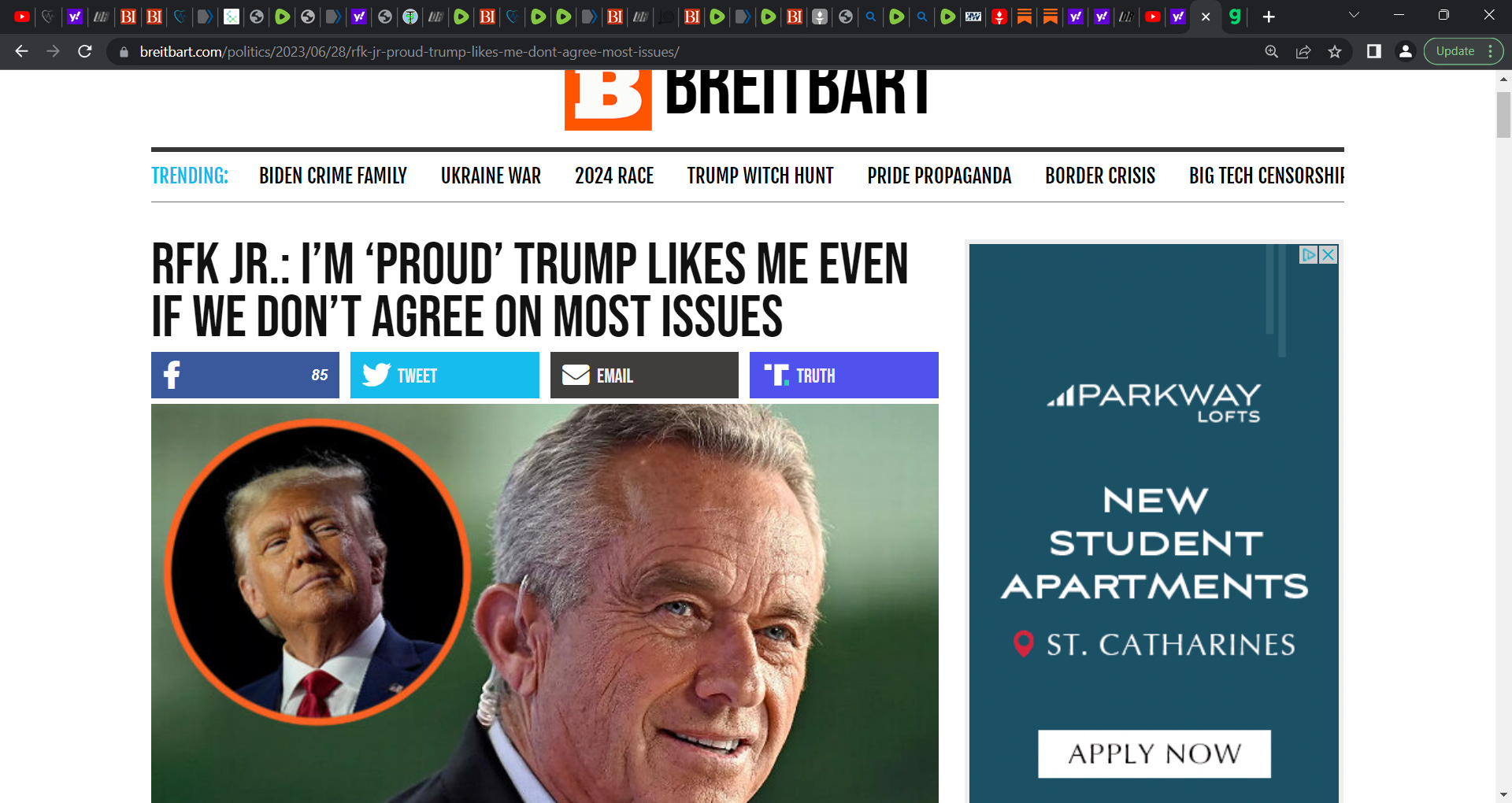Close the Parkway Lofts ad
Image resolution: width=1512 pixels, height=803 pixels.
pos(1329,254)
